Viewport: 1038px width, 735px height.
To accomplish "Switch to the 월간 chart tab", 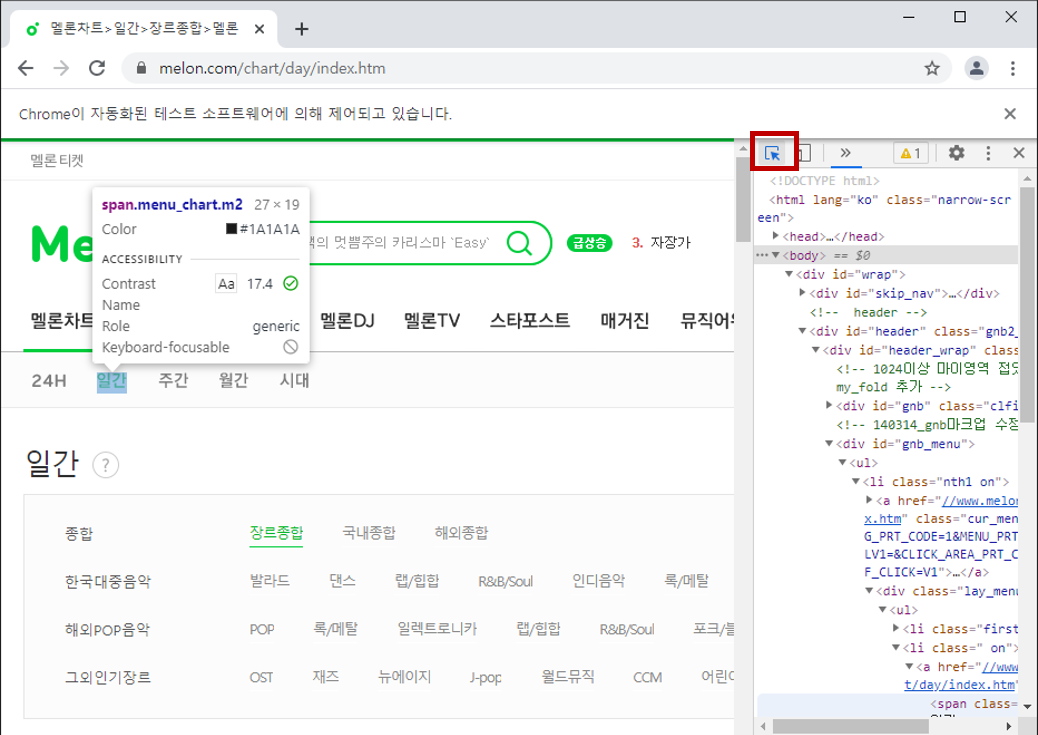I will pyautogui.click(x=234, y=381).
